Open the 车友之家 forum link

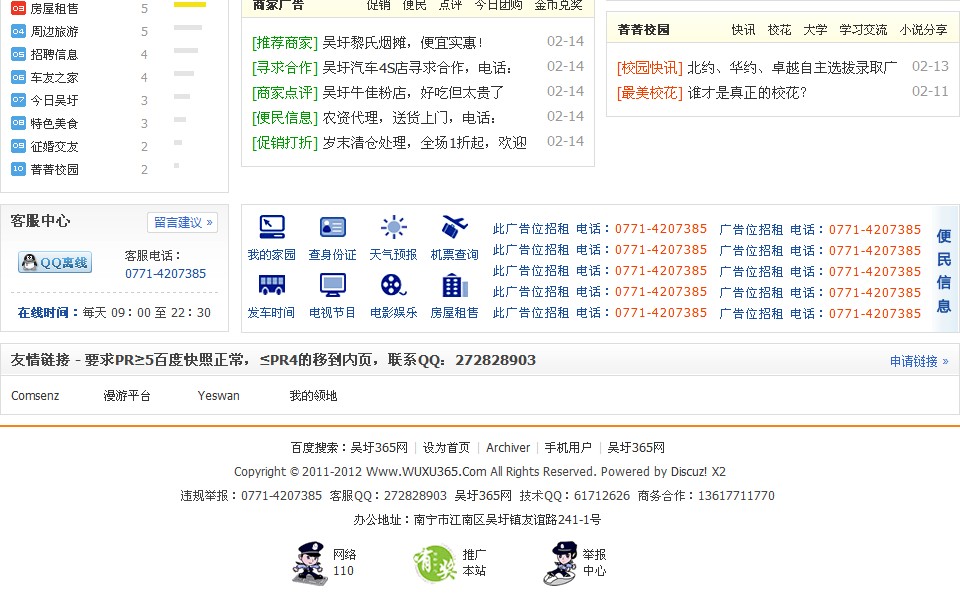point(54,77)
